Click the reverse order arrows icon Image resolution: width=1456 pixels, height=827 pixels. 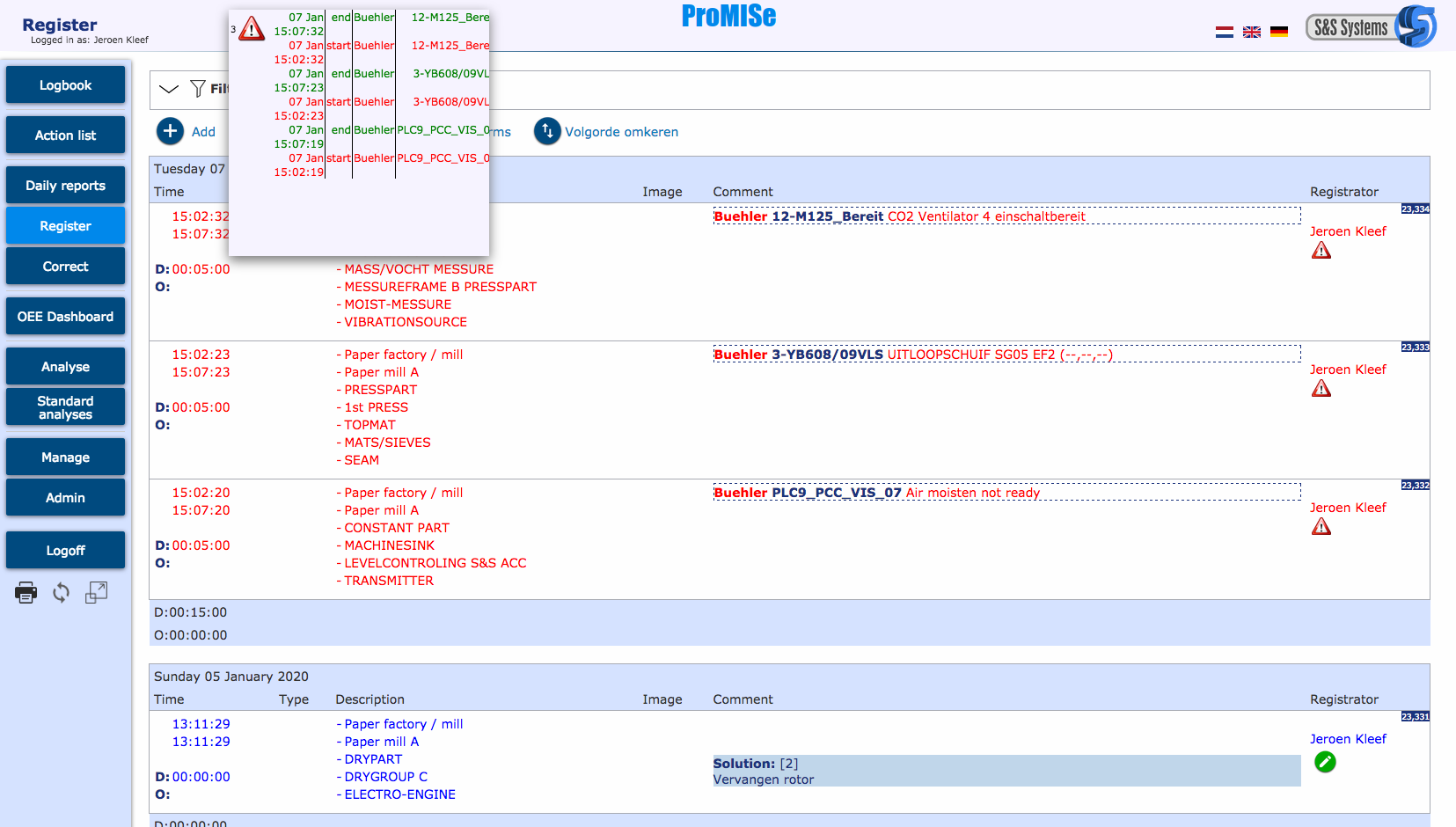pos(547,131)
